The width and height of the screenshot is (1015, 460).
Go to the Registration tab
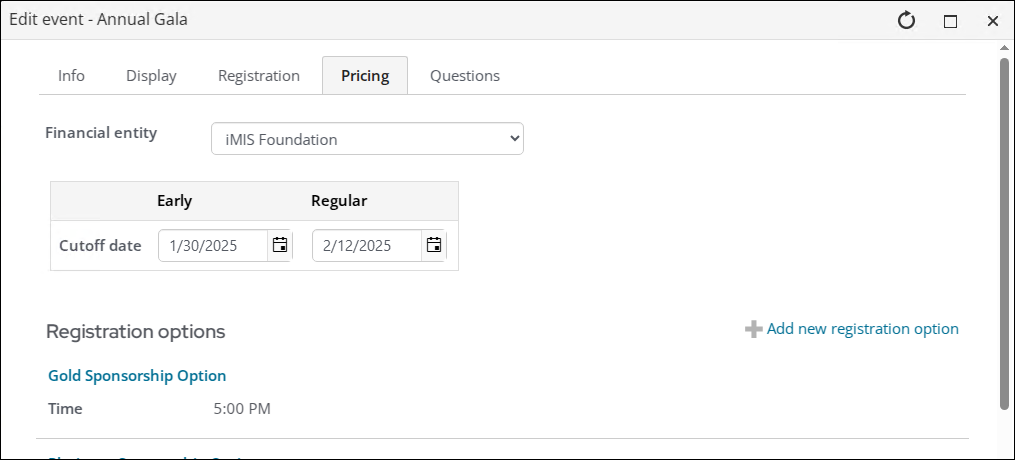click(x=259, y=76)
